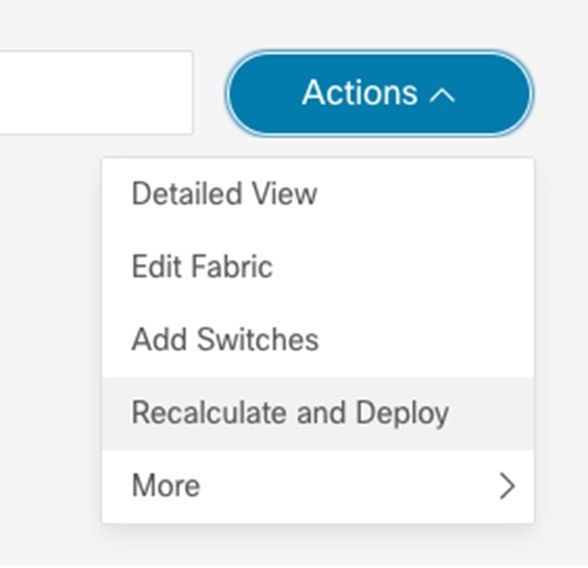Viewport: 588px width, 568px height.
Task: Open Detailed View of the fabric
Action: point(318,194)
